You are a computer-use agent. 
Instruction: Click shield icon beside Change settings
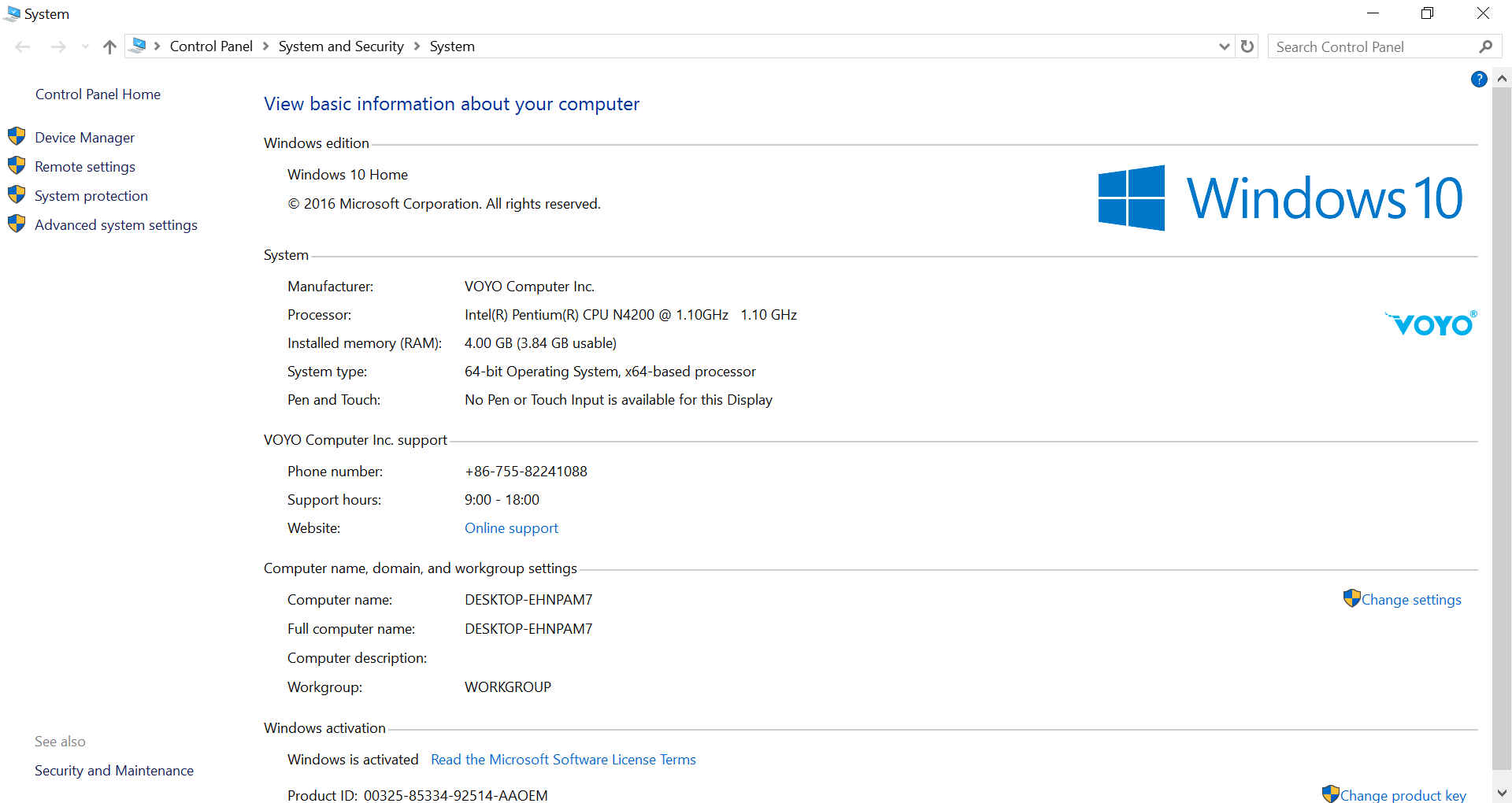point(1352,598)
